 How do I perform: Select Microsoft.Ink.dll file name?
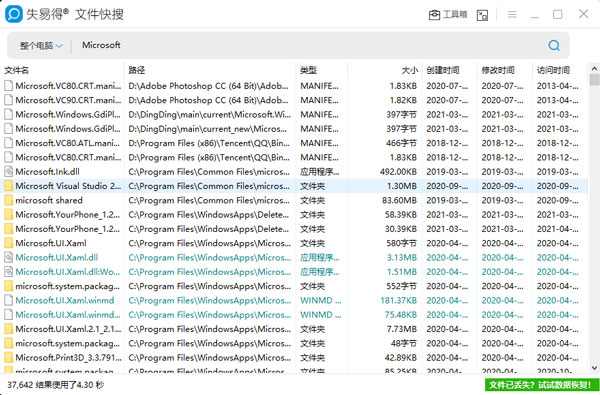(x=47, y=171)
